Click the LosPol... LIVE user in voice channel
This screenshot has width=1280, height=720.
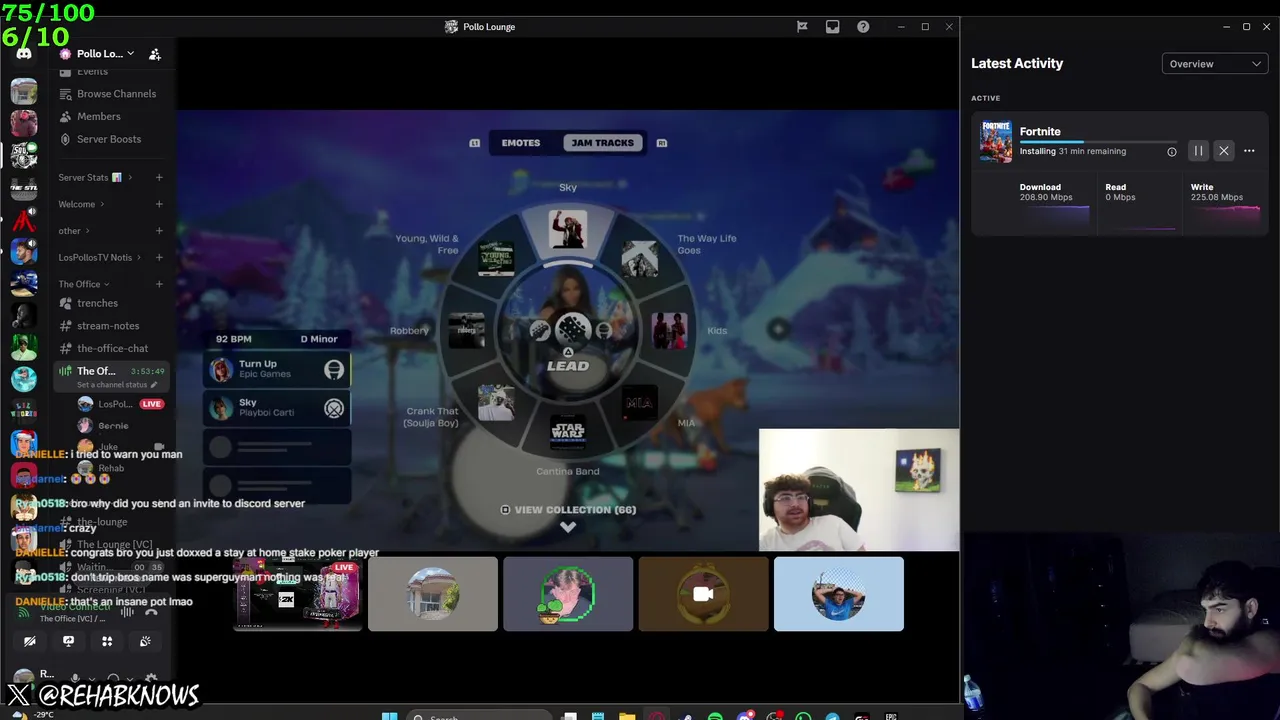tap(120, 404)
